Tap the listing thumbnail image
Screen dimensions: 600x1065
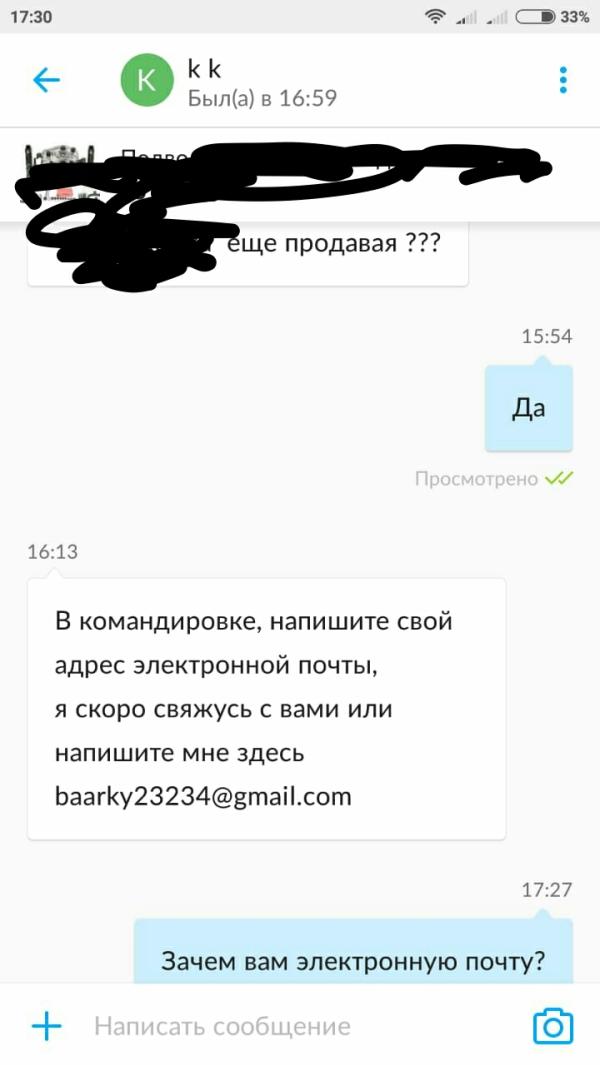[x=56, y=170]
